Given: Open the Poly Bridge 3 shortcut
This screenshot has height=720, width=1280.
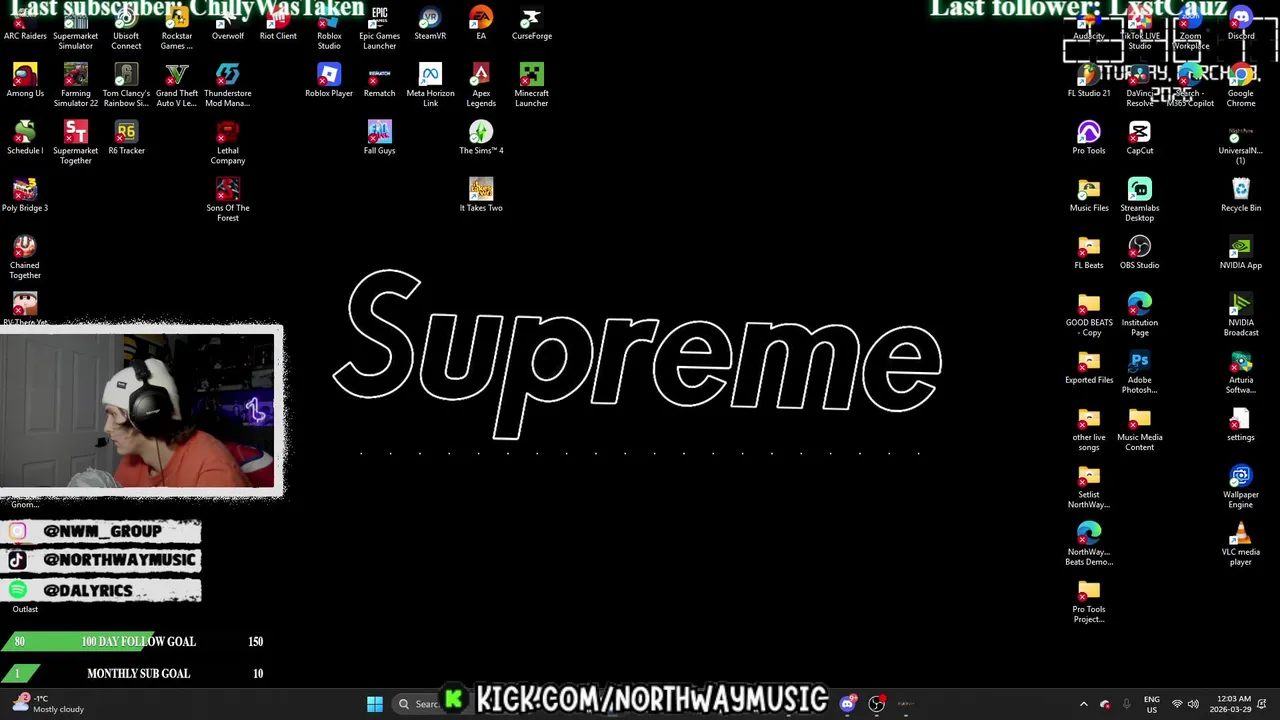Looking at the screenshot, I should [x=25, y=195].
